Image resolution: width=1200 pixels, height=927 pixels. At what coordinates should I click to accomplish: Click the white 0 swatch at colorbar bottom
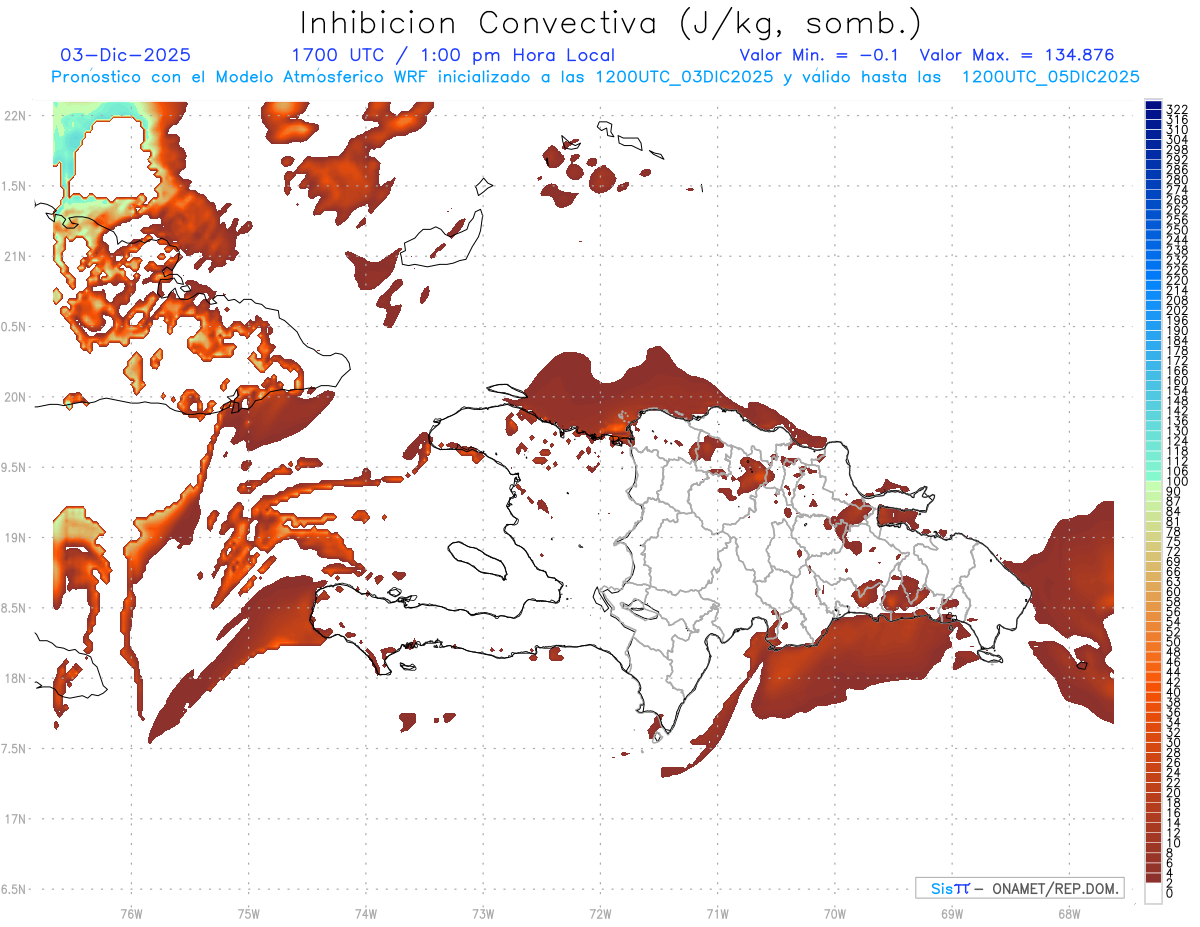click(1153, 892)
